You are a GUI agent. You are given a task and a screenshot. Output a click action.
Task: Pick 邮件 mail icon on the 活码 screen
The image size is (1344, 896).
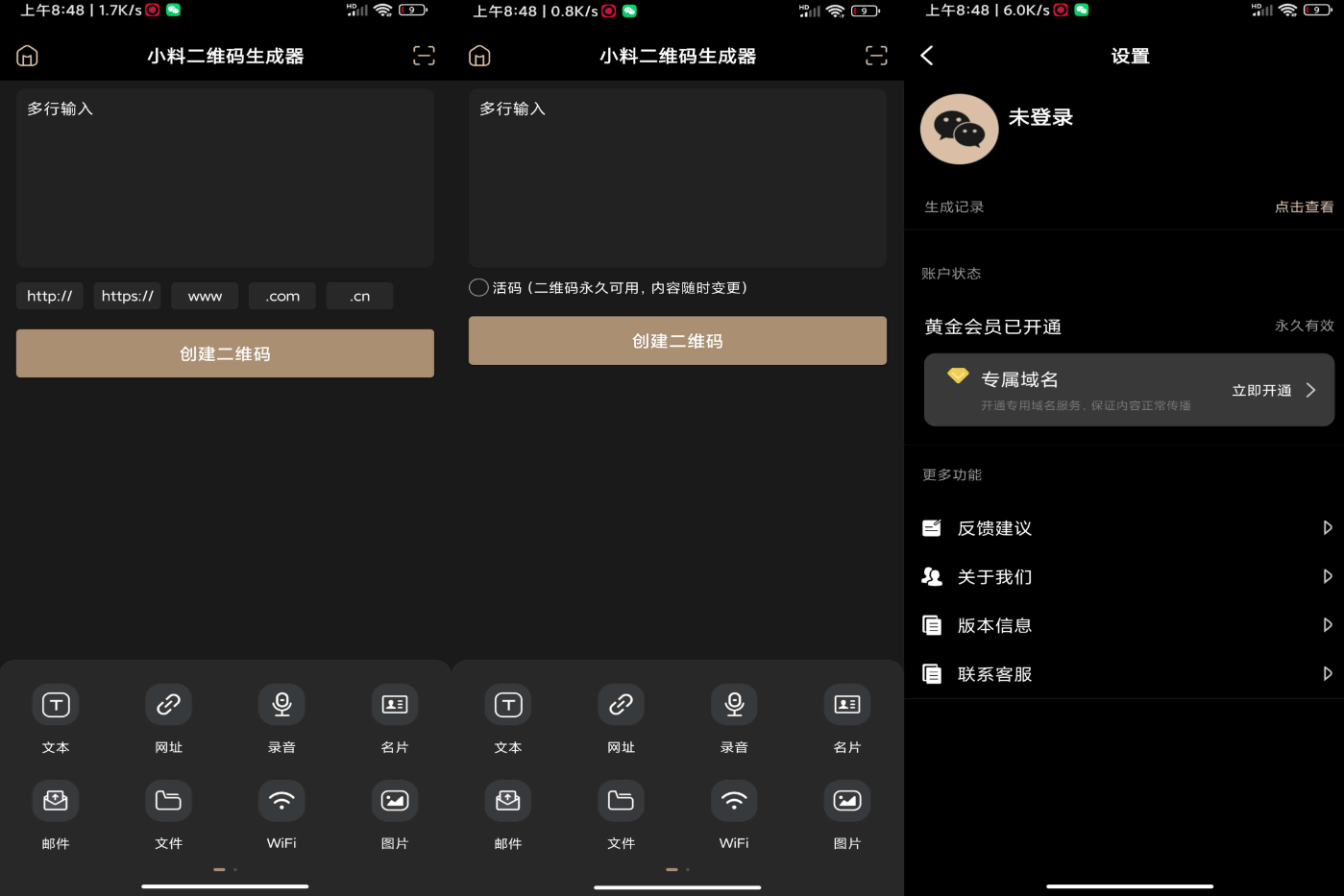point(508,801)
